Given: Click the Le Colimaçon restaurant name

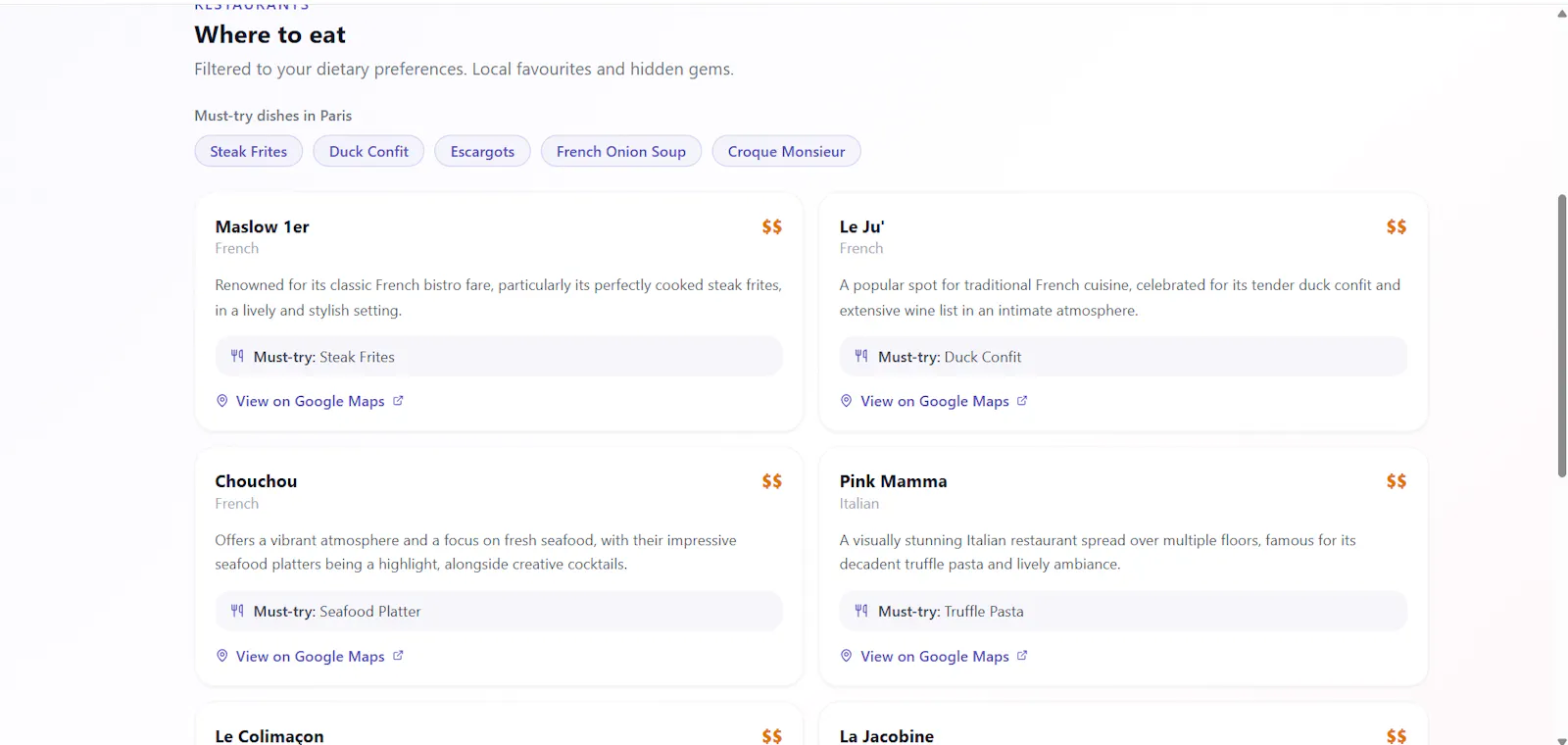Looking at the screenshot, I should point(269,736).
